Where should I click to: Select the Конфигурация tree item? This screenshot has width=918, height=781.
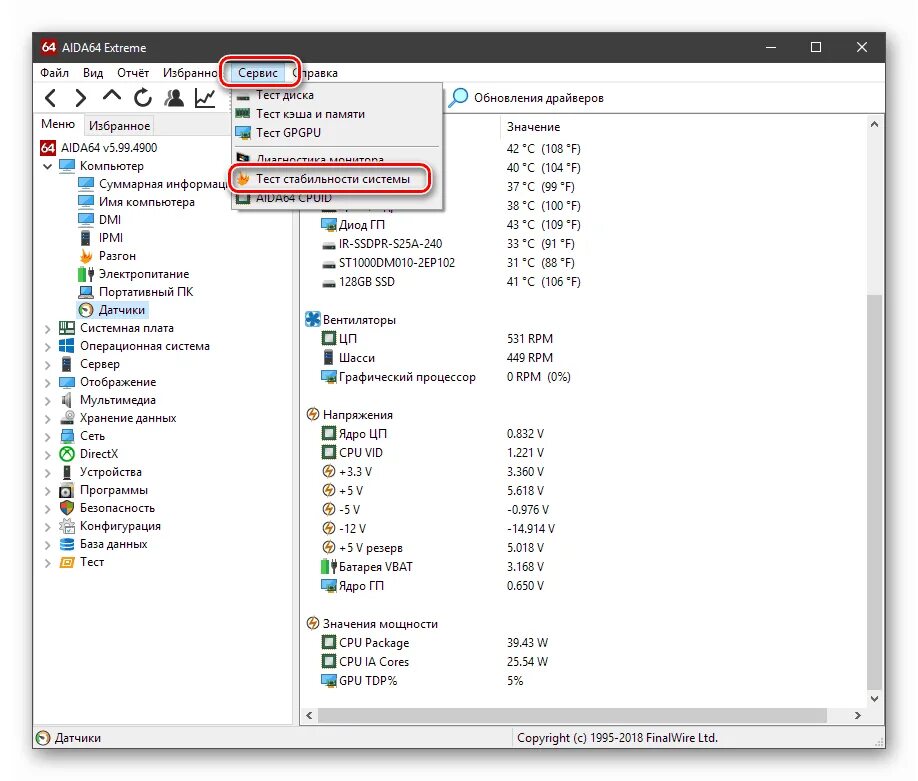[110, 526]
